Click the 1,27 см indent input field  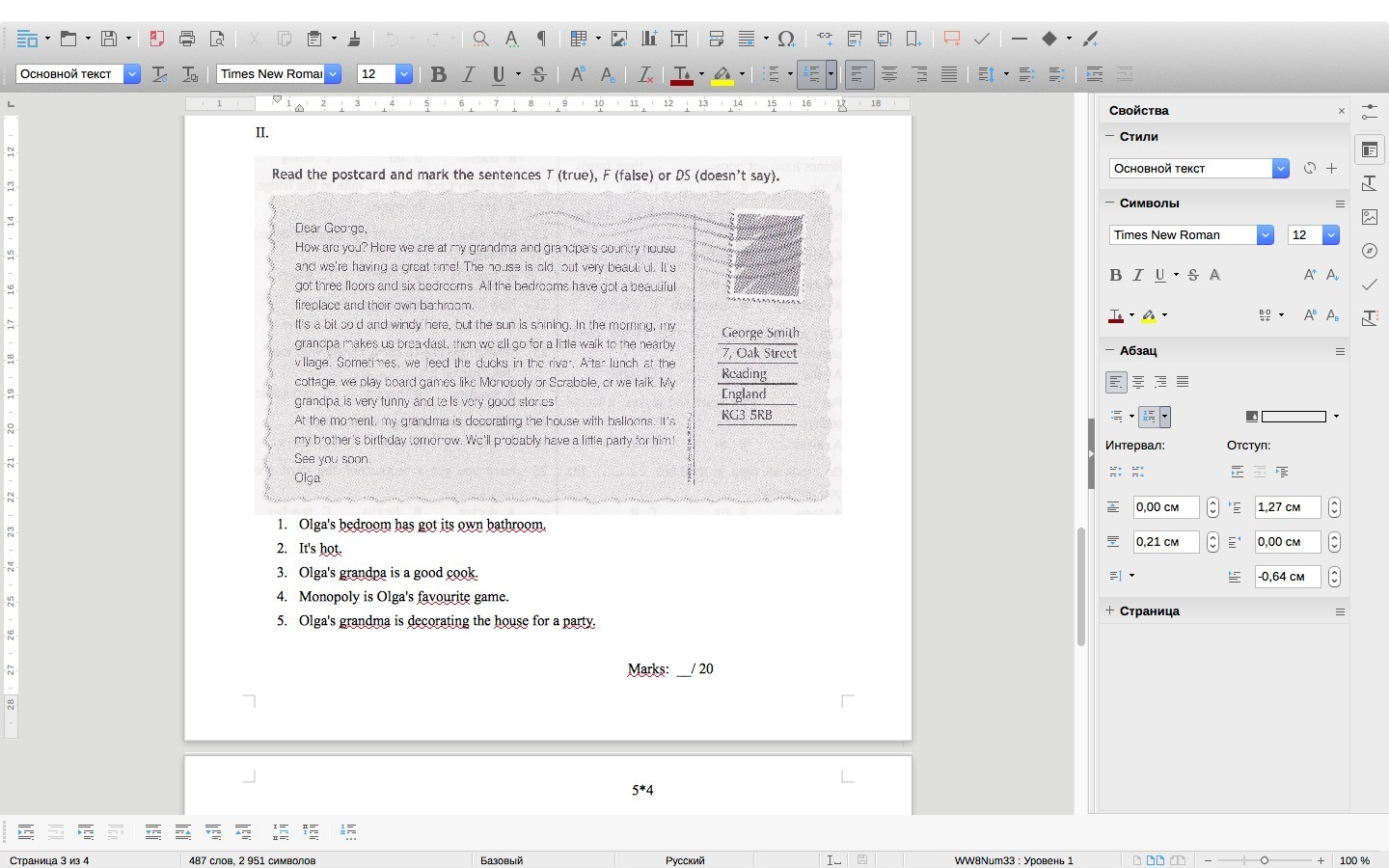[x=1287, y=507]
